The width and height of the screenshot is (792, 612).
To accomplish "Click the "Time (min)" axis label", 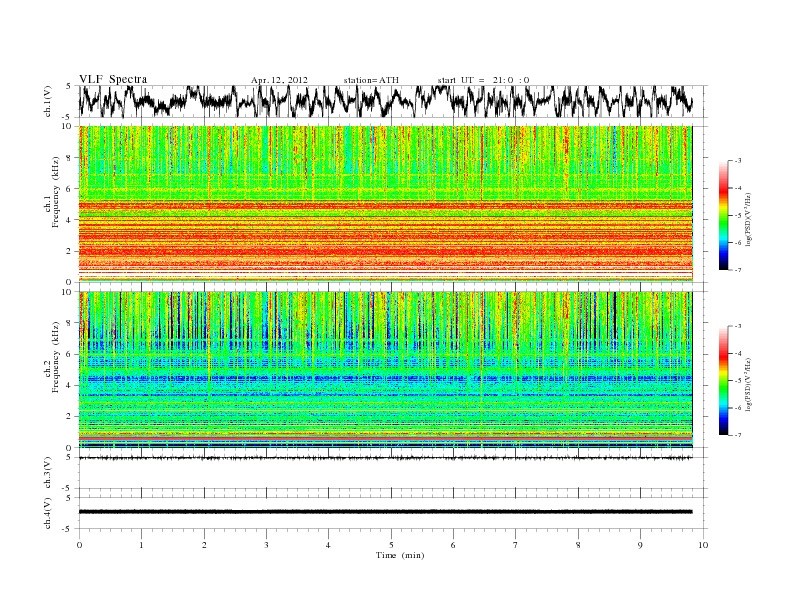I will pos(400,555).
